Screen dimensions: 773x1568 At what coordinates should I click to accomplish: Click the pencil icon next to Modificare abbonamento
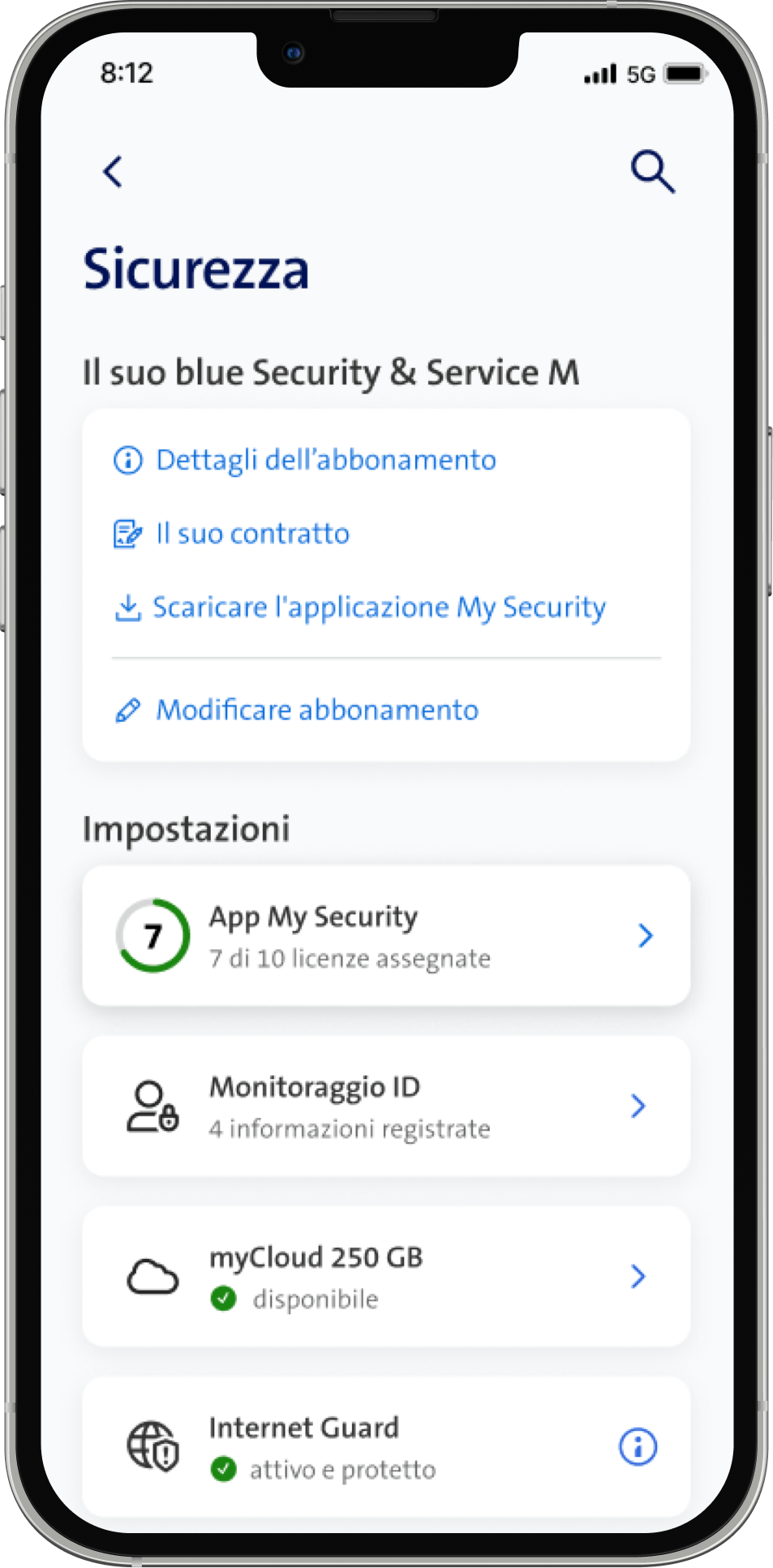click(x=127, y=711)
